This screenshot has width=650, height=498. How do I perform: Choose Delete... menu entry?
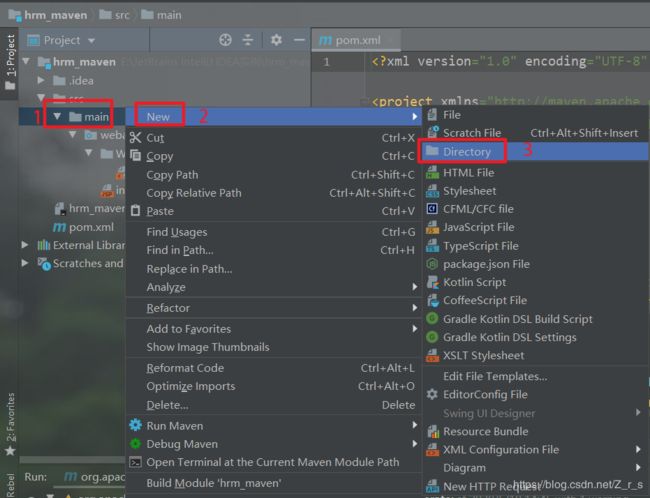point(274,405)
